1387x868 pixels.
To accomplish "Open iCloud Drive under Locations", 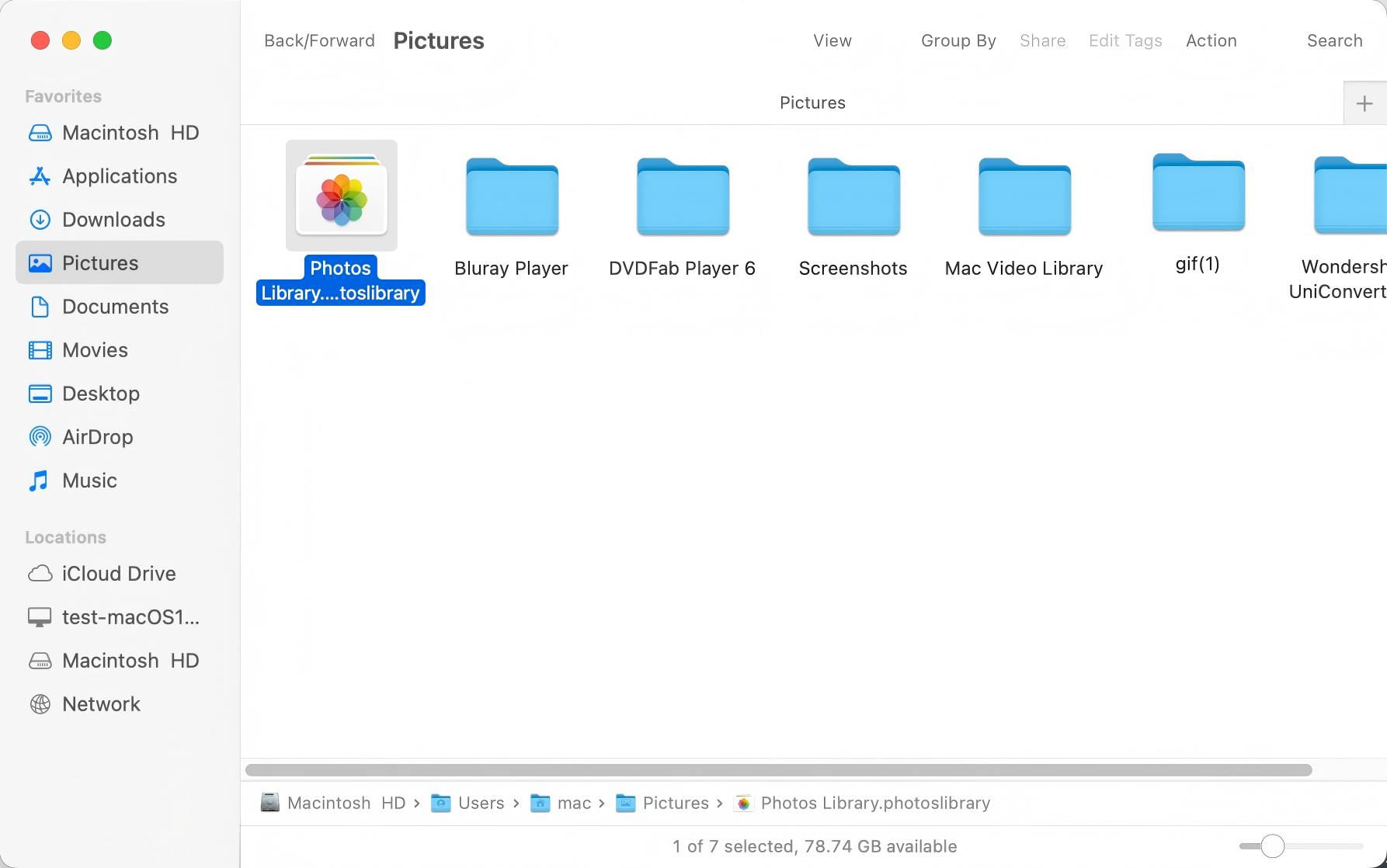I will (x=119, y=574).
